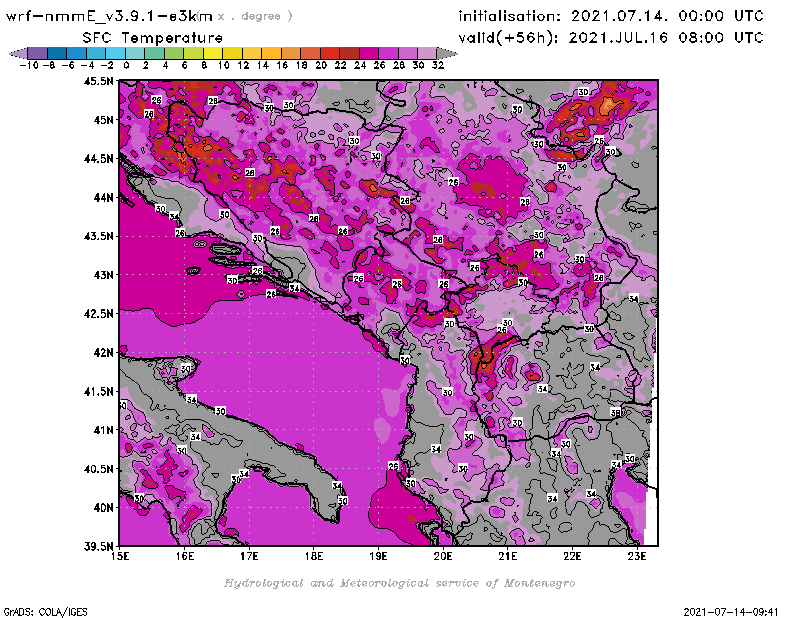Click the dark blue -8 to -6 legend swatch
800x618 pixels.
57,53
